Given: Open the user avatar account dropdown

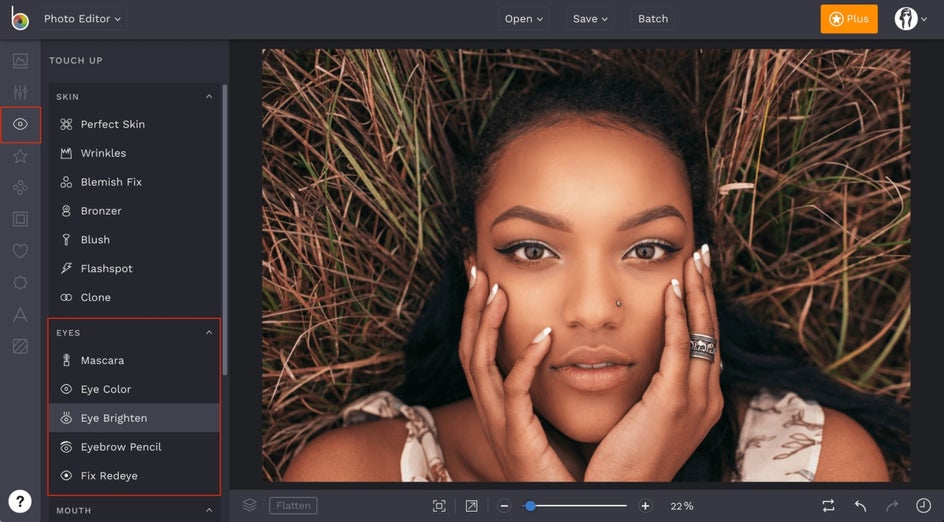Looking at the screenshot, I should pos(910,19).
